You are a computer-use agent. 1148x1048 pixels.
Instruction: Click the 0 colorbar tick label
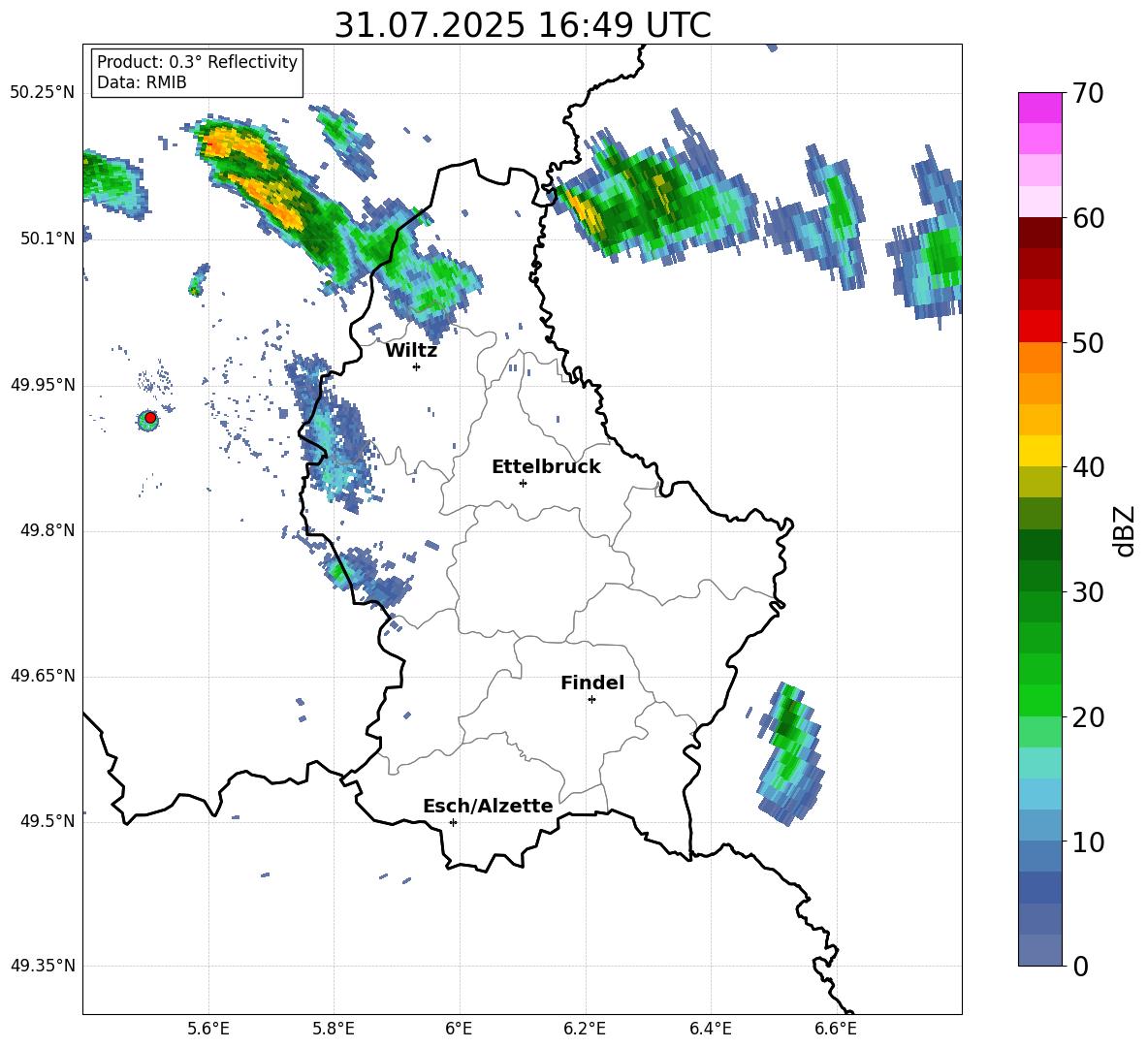click(1080, 966)
